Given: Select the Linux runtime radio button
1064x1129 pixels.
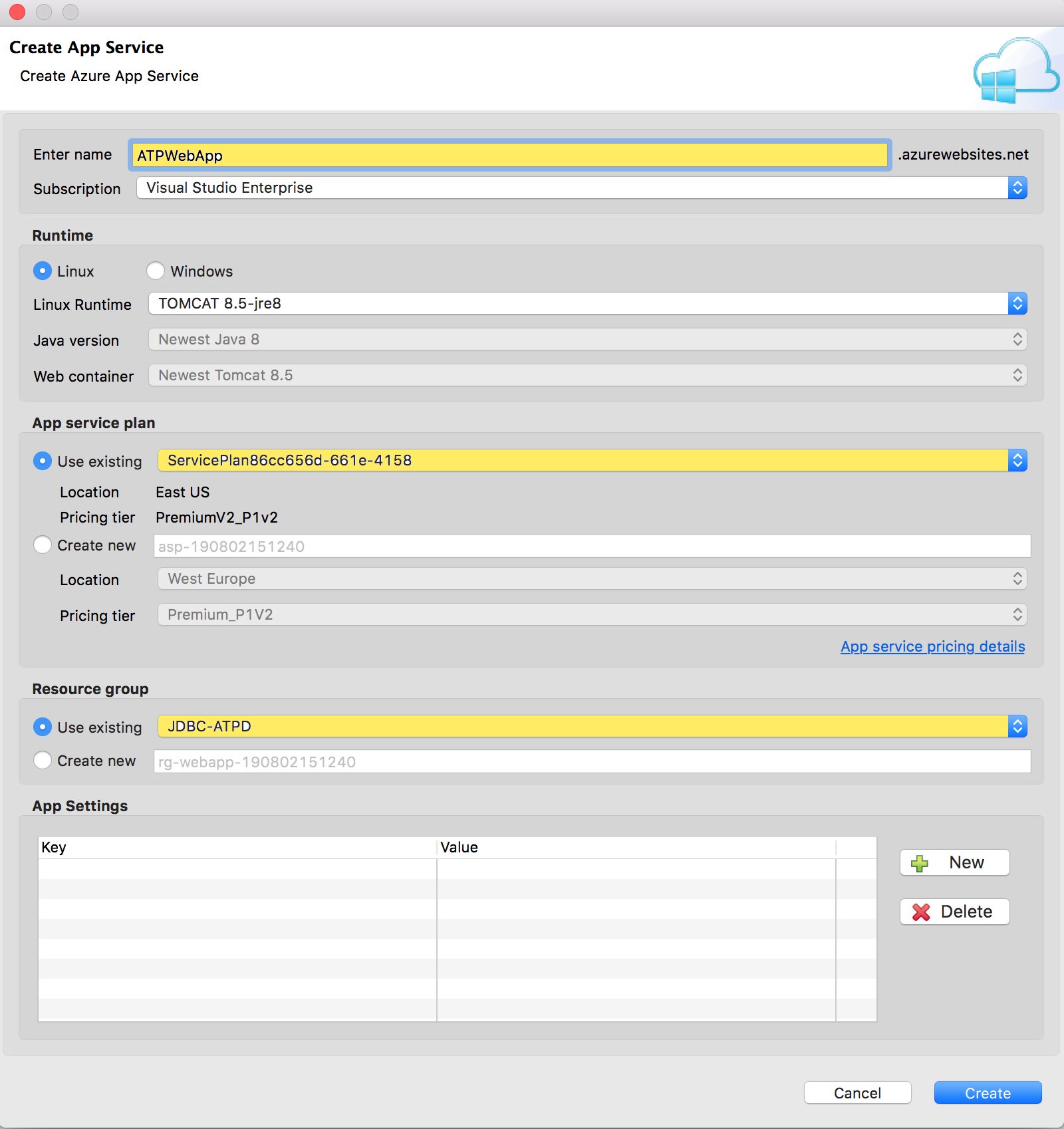Looking at the screenshot, I should [43, 271].
